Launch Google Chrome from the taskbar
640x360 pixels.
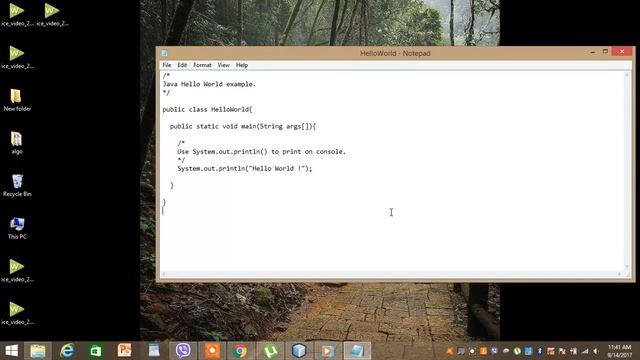tap(240, 351)
